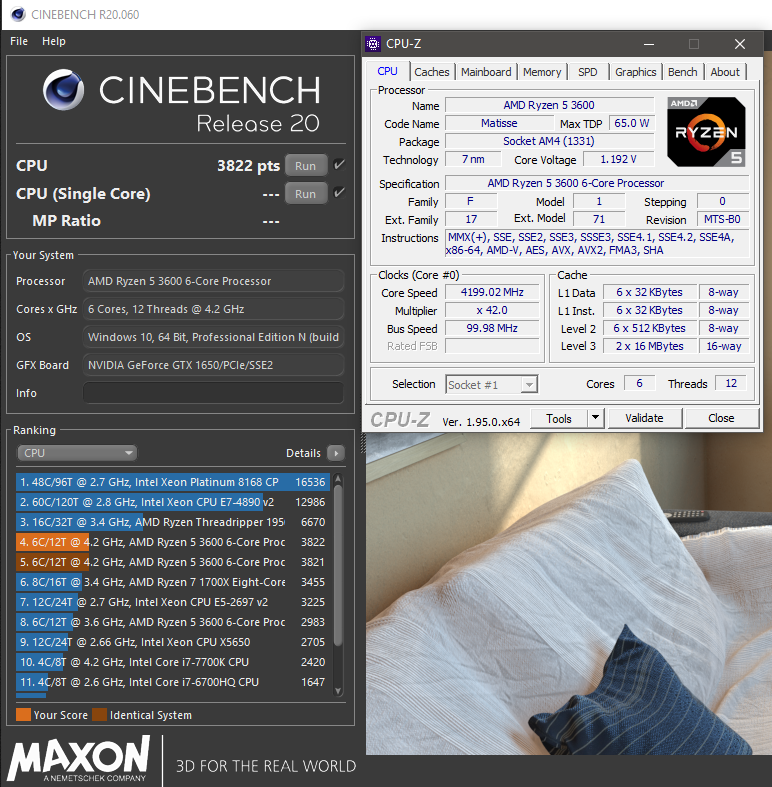Click the Package value Socket AM4 (1331)
Screen dimensions: 772x787
pyautogui.click(x=549, y=141)
